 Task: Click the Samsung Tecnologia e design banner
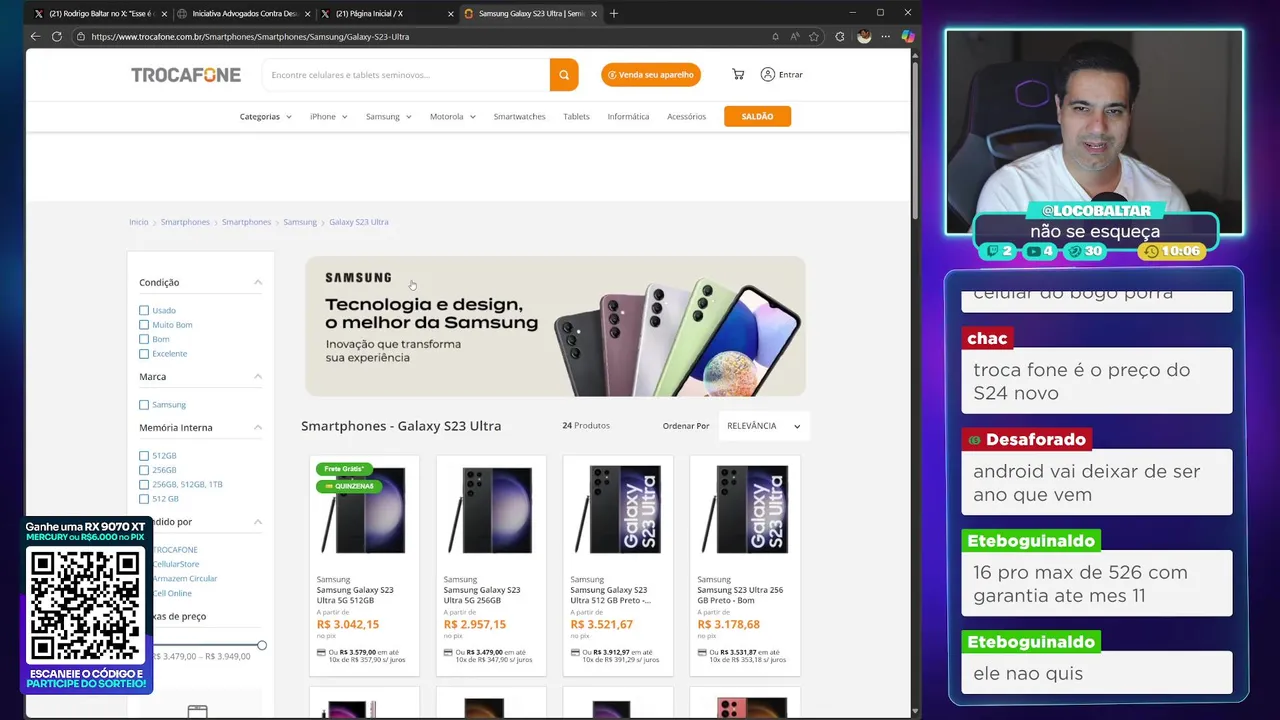[x=555, y=326]
